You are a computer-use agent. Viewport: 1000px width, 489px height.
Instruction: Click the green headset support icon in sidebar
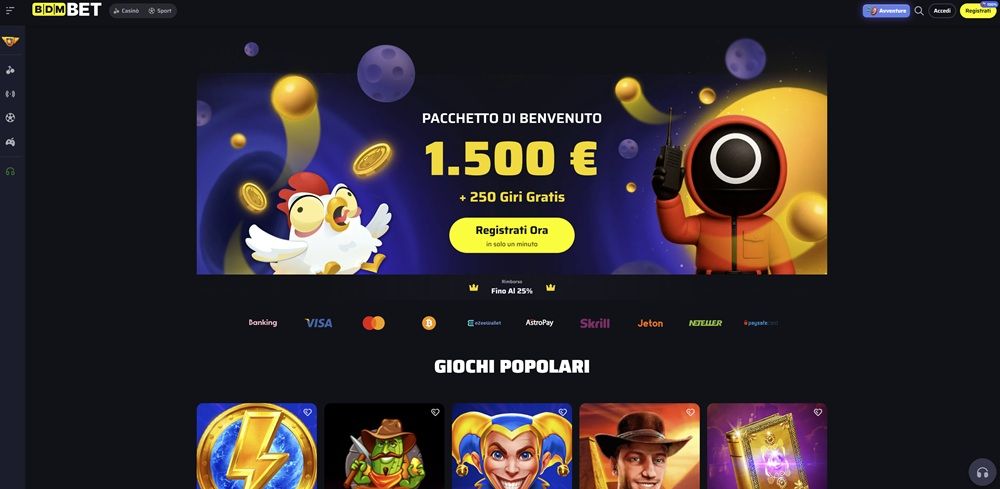pyautogui.click(x=10, y=172)
